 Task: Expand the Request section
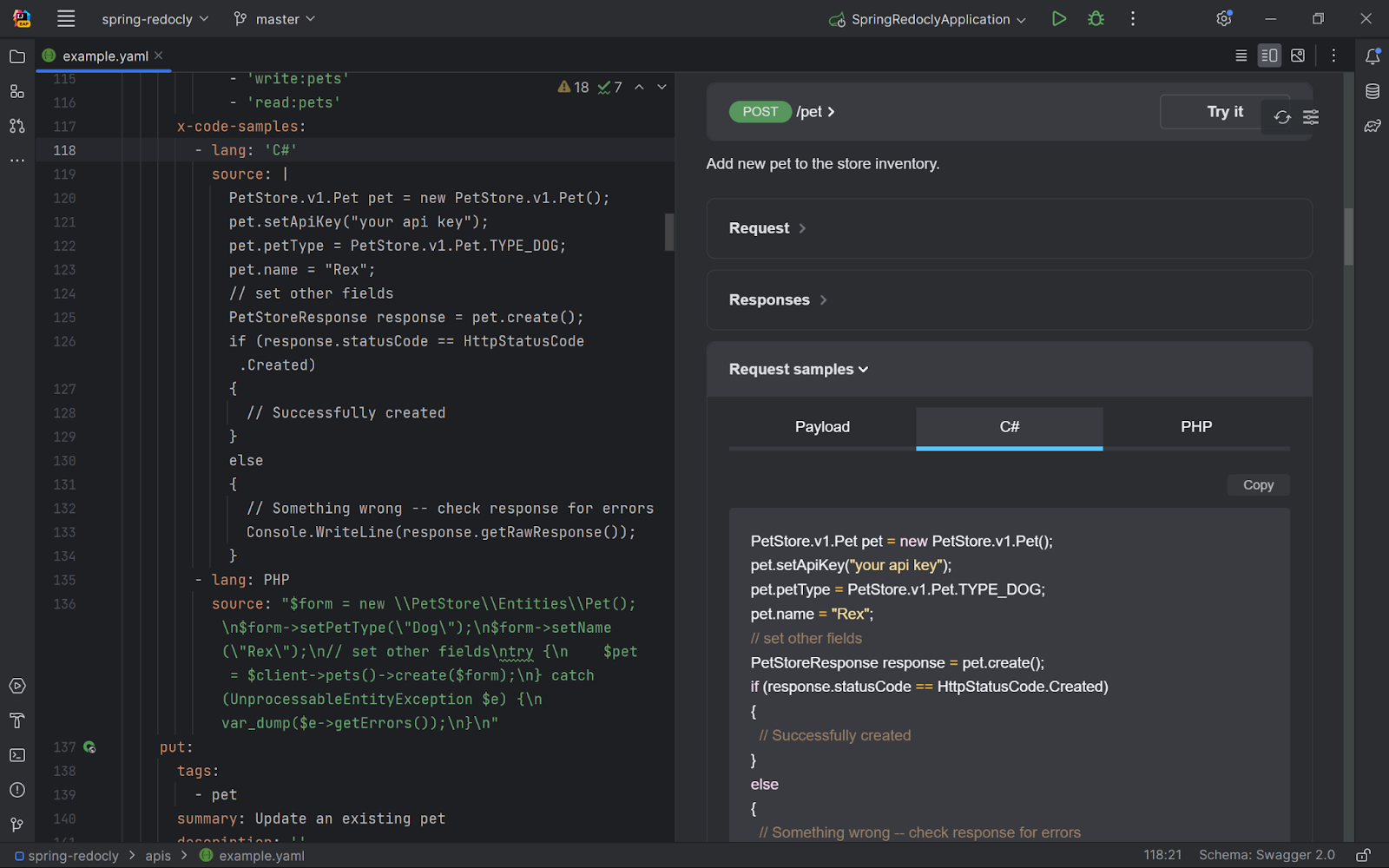click(767, 228)
